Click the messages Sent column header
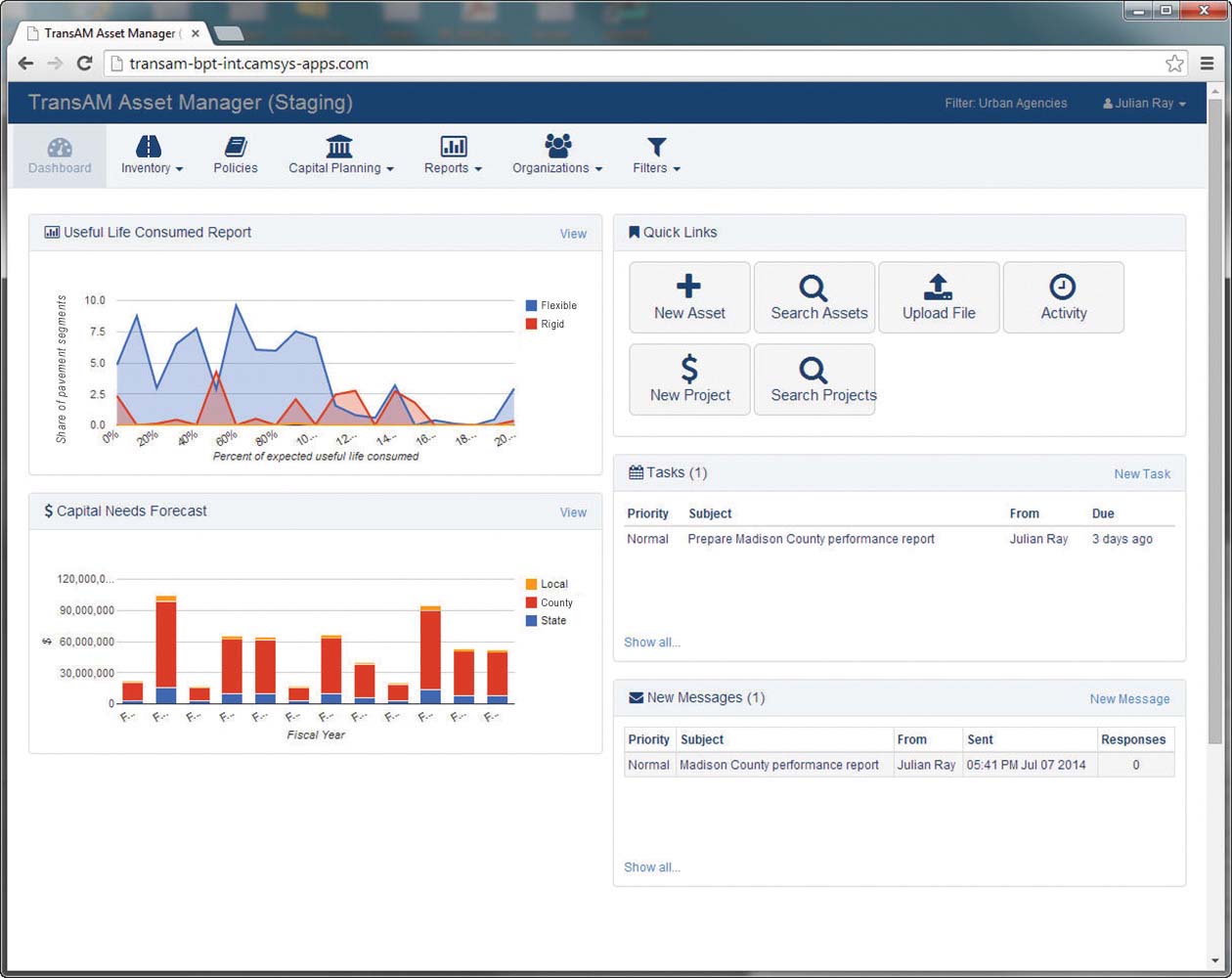The height and width of the screenshot is (978, 1232). tap(980, 739)
